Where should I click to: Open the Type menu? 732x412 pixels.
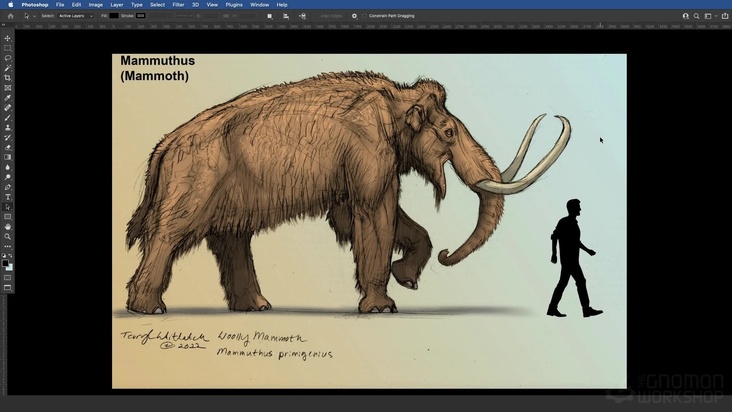pyautogui.click(x=137, y=5)
